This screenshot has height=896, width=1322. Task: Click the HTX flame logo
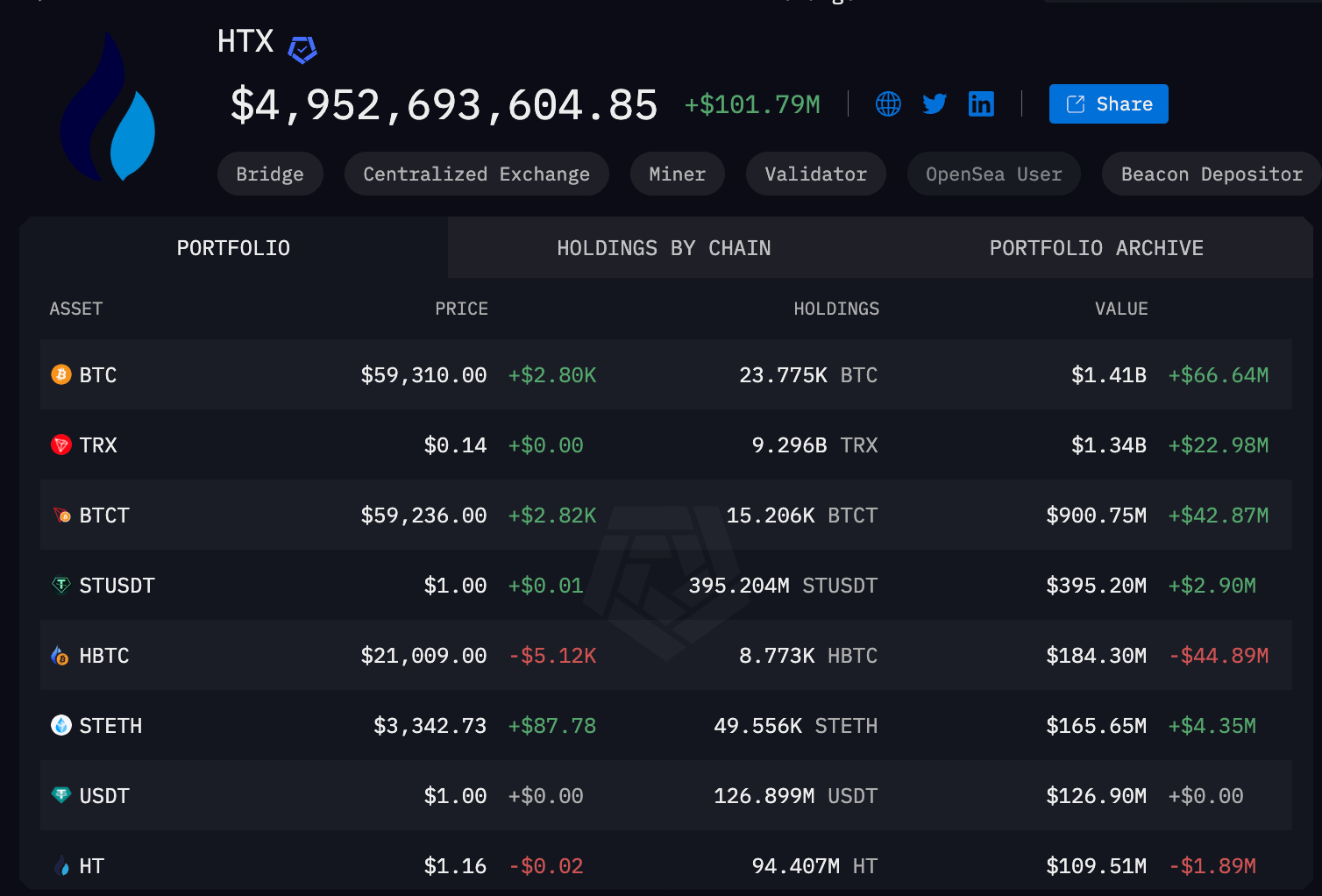point(107,107)
